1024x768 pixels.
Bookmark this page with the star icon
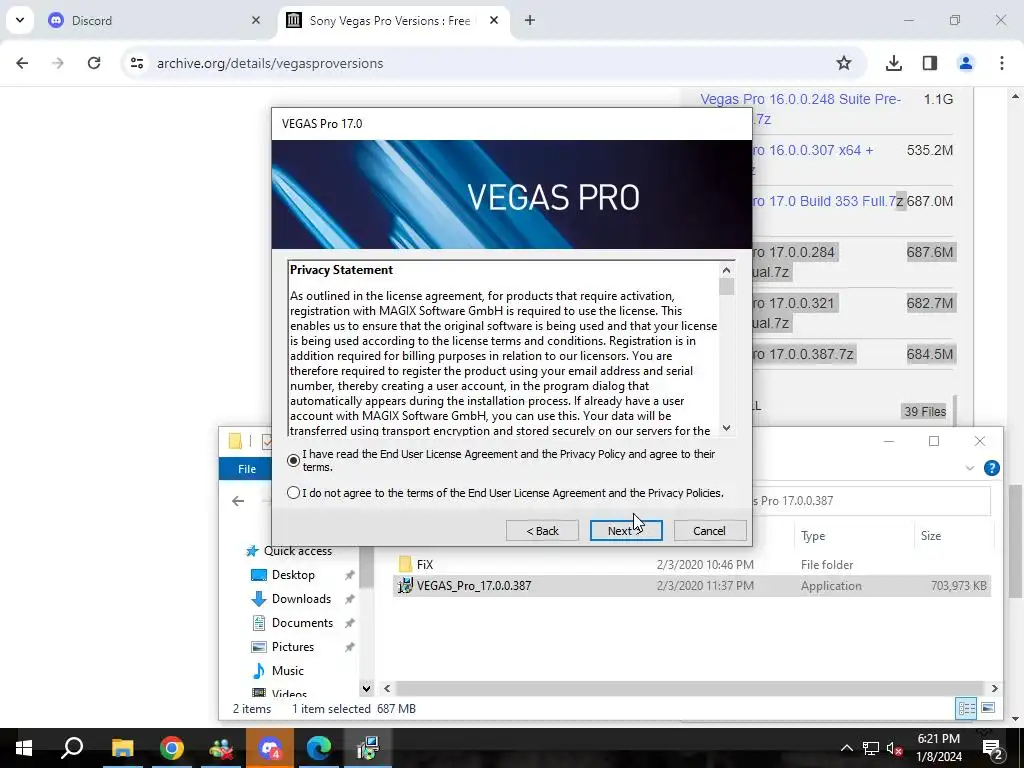pos(844,63)
